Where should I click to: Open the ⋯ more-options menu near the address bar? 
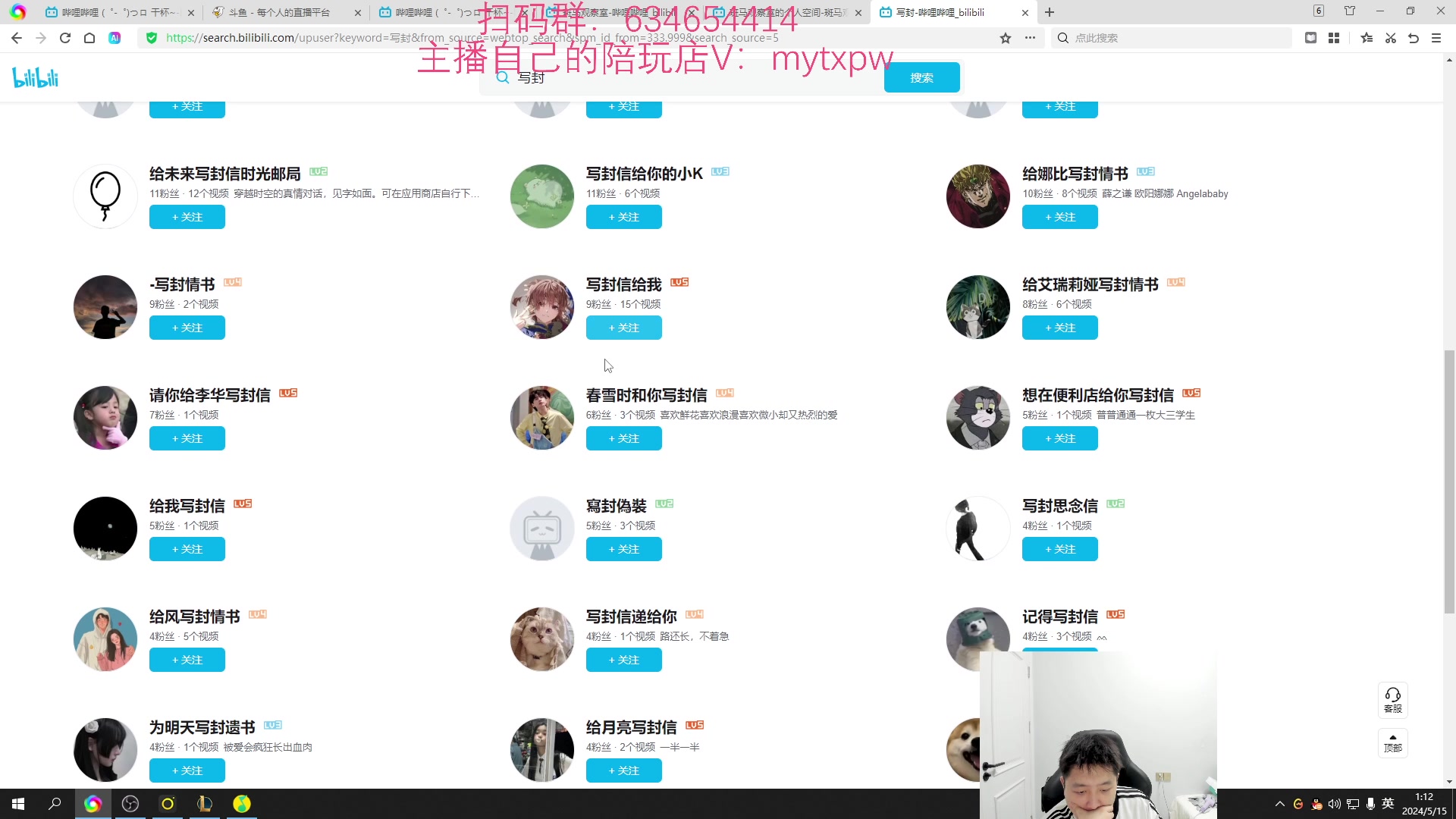[x=1030, y=37]
